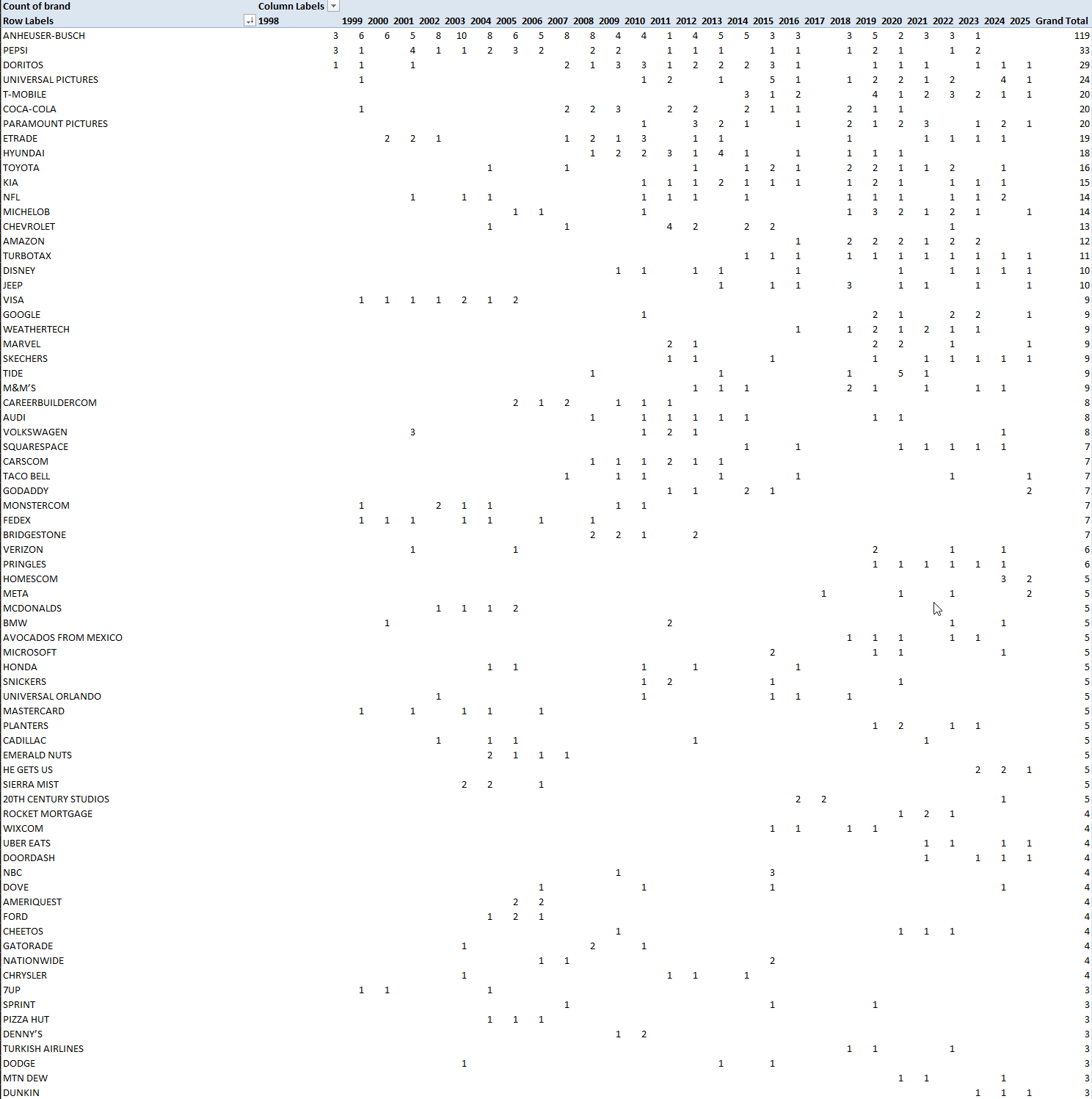1092x1099 pixels.
Task: Select the NATIONWIDE row label
Action: click(x=33, y=960)
